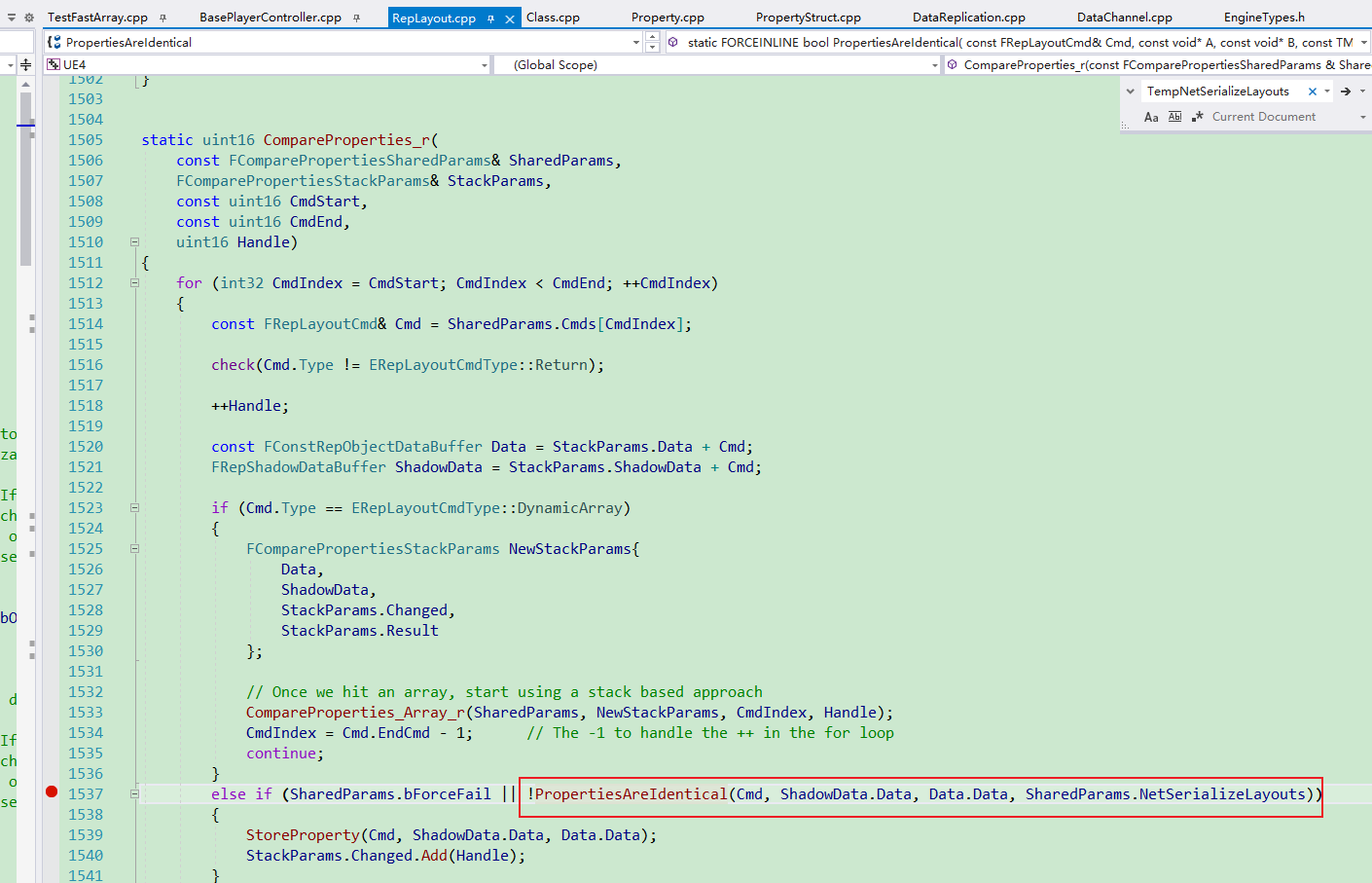Click CompareProperties_Array_r on line 1533

(355, 713)
